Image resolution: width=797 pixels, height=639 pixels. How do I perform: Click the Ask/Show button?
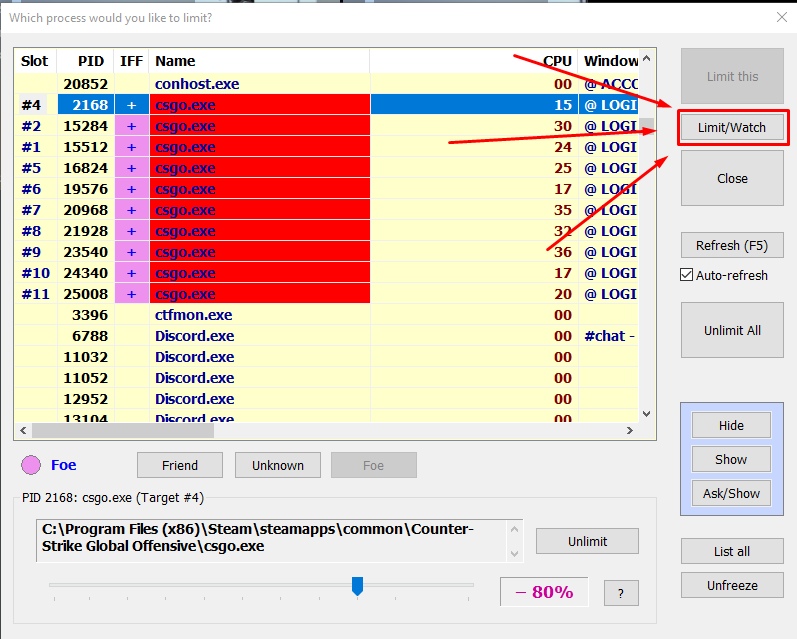(x=731, y=493)
